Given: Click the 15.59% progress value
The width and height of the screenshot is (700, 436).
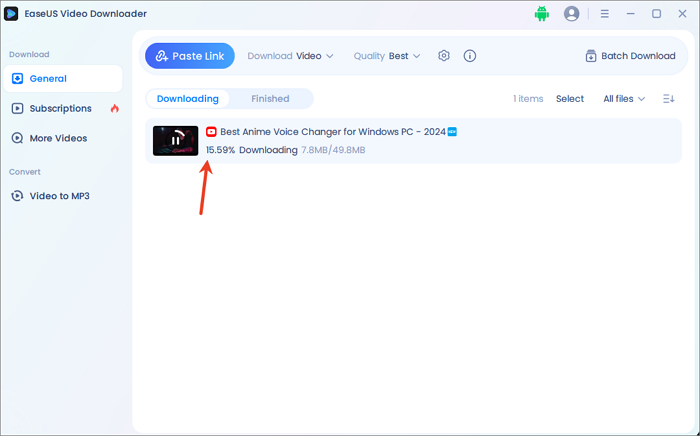Looking at the screenshot, I should (220, 150).
